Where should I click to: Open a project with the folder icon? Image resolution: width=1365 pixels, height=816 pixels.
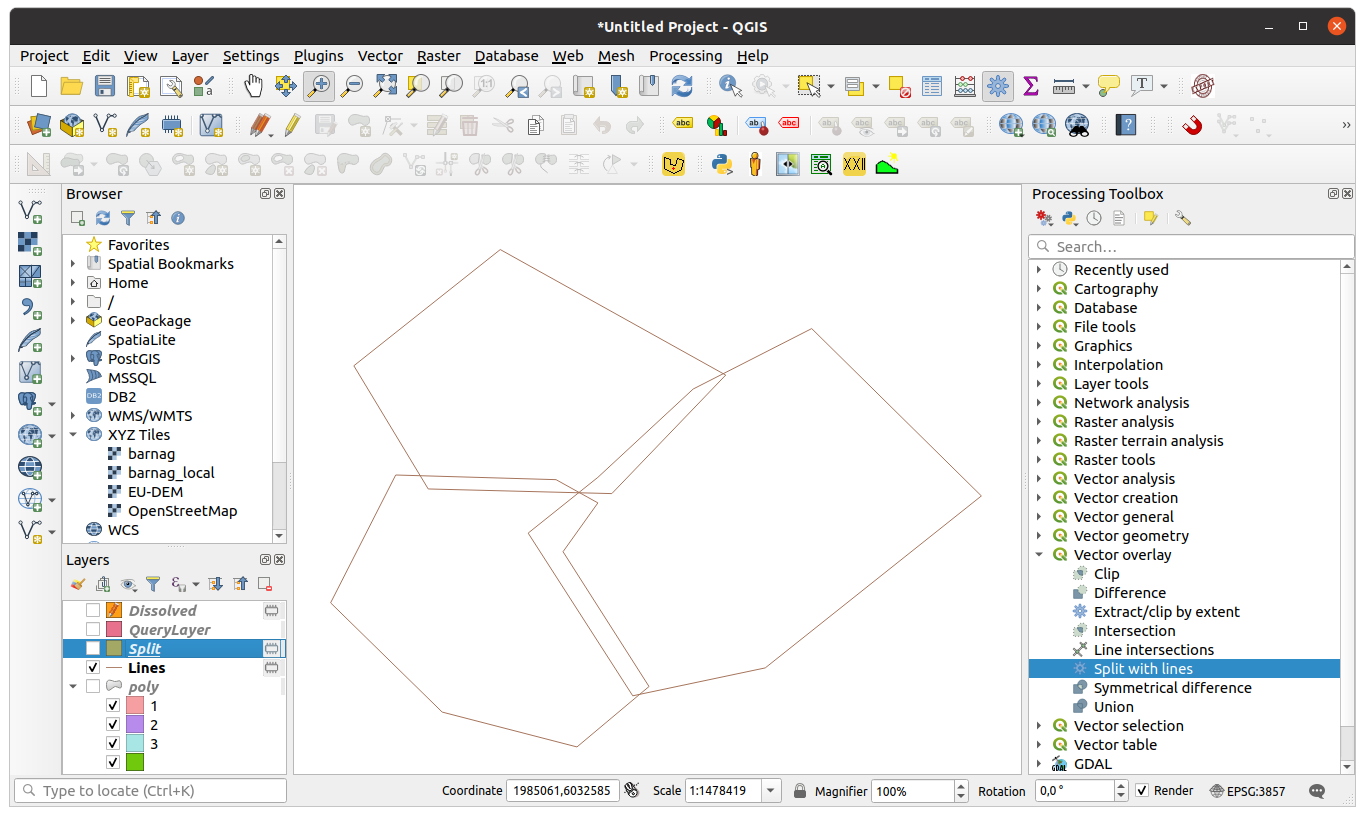pos(71,86)
